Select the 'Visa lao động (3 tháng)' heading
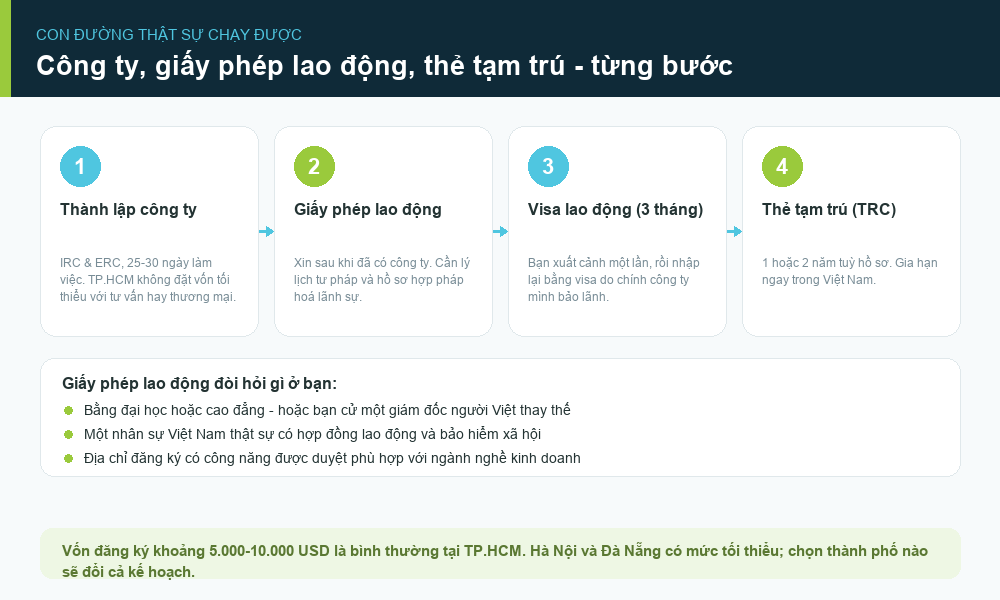Screen dimensions: 1000x600 (x=615, y=210)
